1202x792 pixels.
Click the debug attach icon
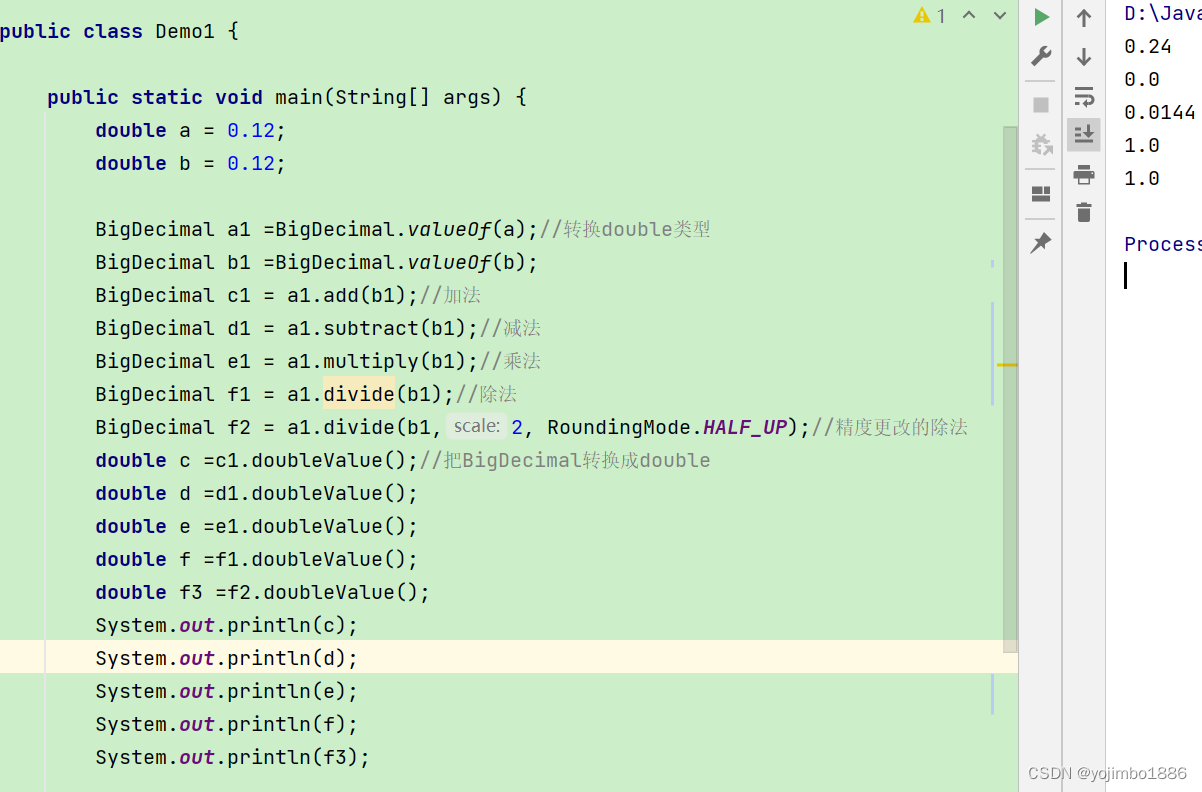pyautogui.click(x=1041, y=145)
